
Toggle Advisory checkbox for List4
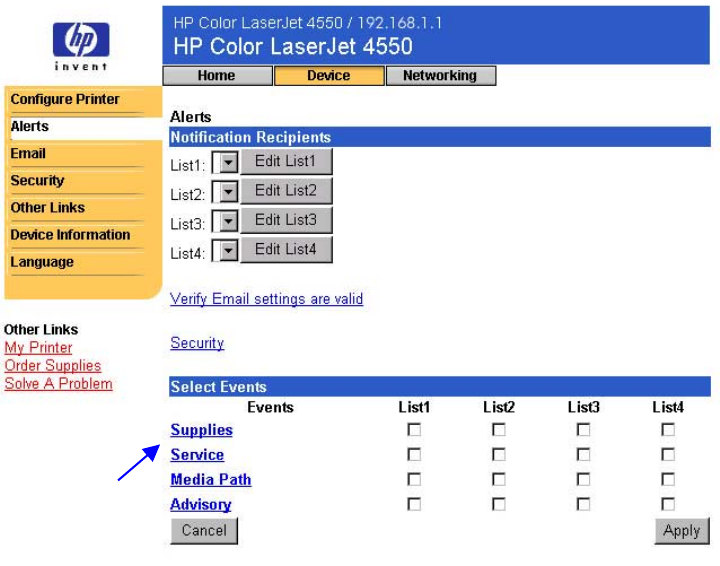click(x=668, y=504)
